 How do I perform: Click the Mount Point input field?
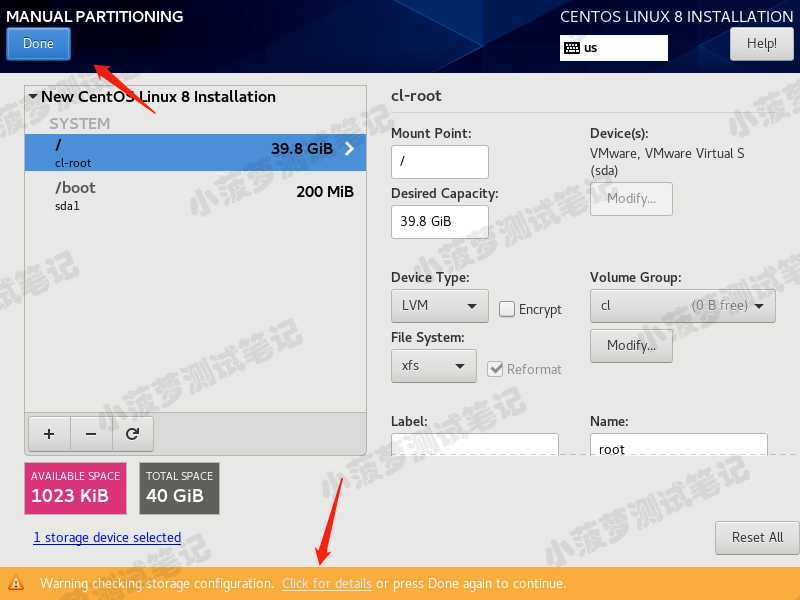pos(439,162)
